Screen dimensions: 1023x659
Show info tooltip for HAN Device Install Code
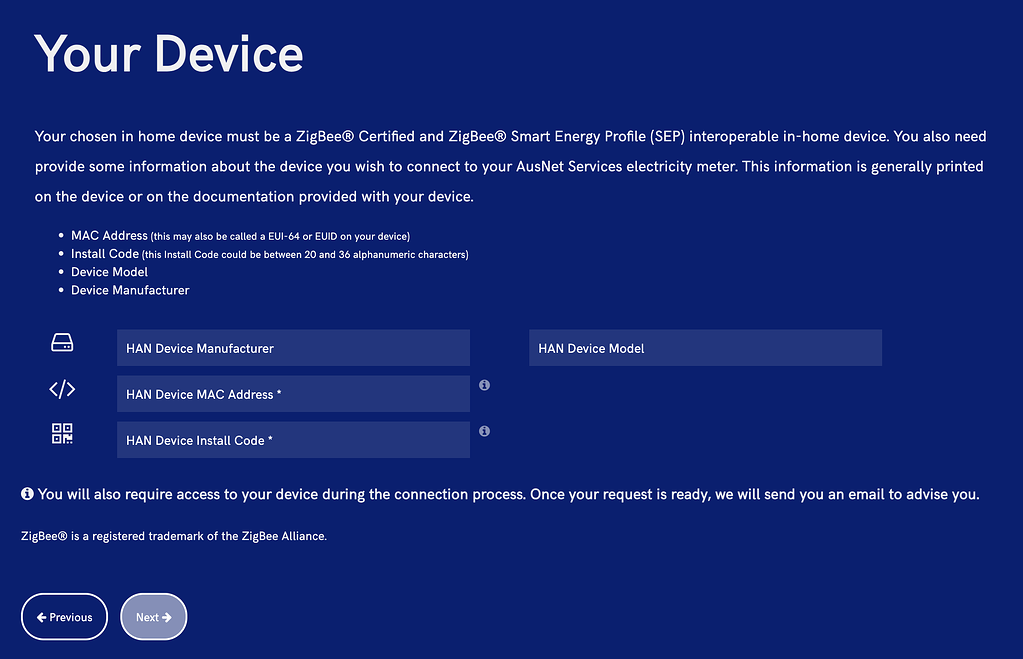click(x=484, y=431)
